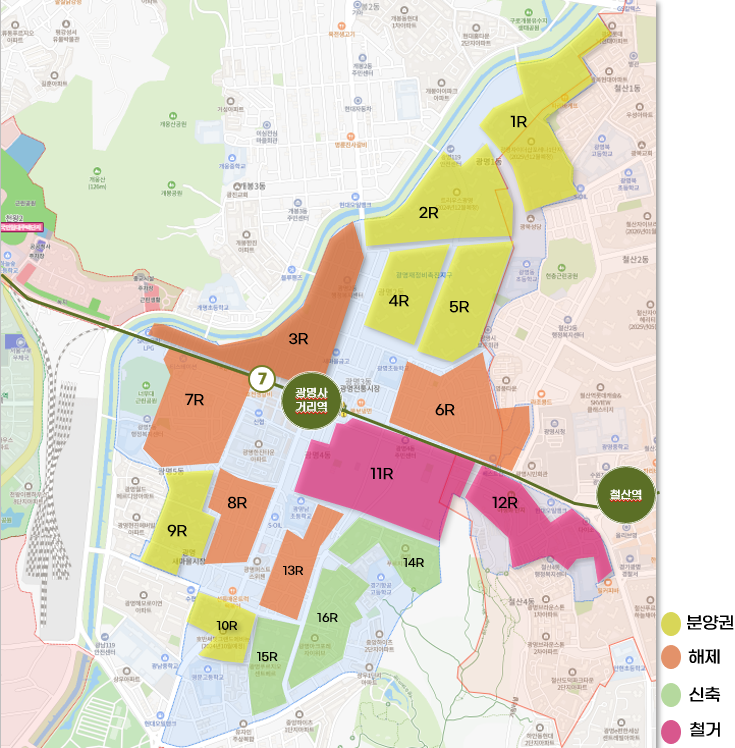Click the 13R orange zone

(296, 565)
